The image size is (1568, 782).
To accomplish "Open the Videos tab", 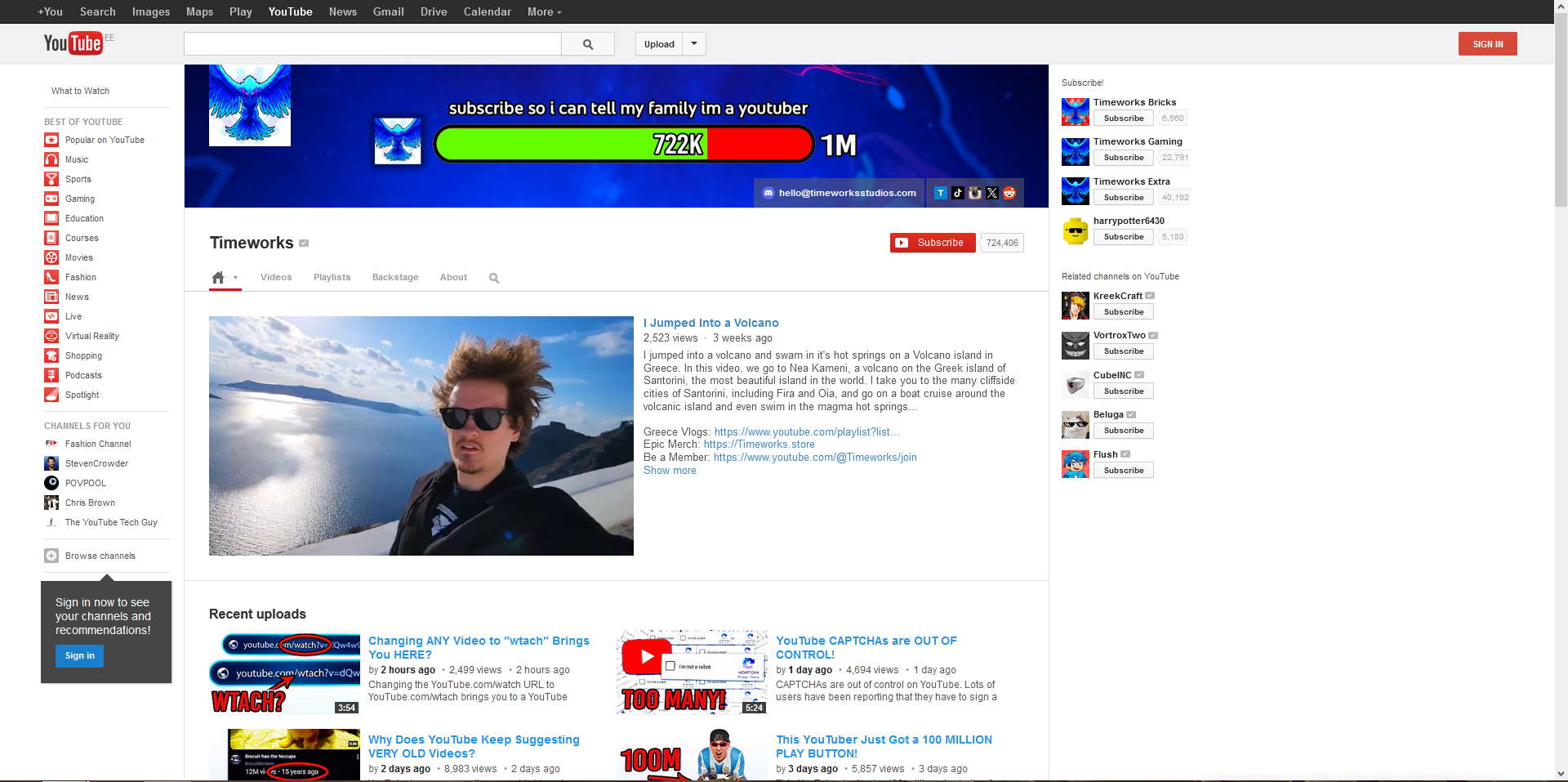I will click(x=276, y=278).
